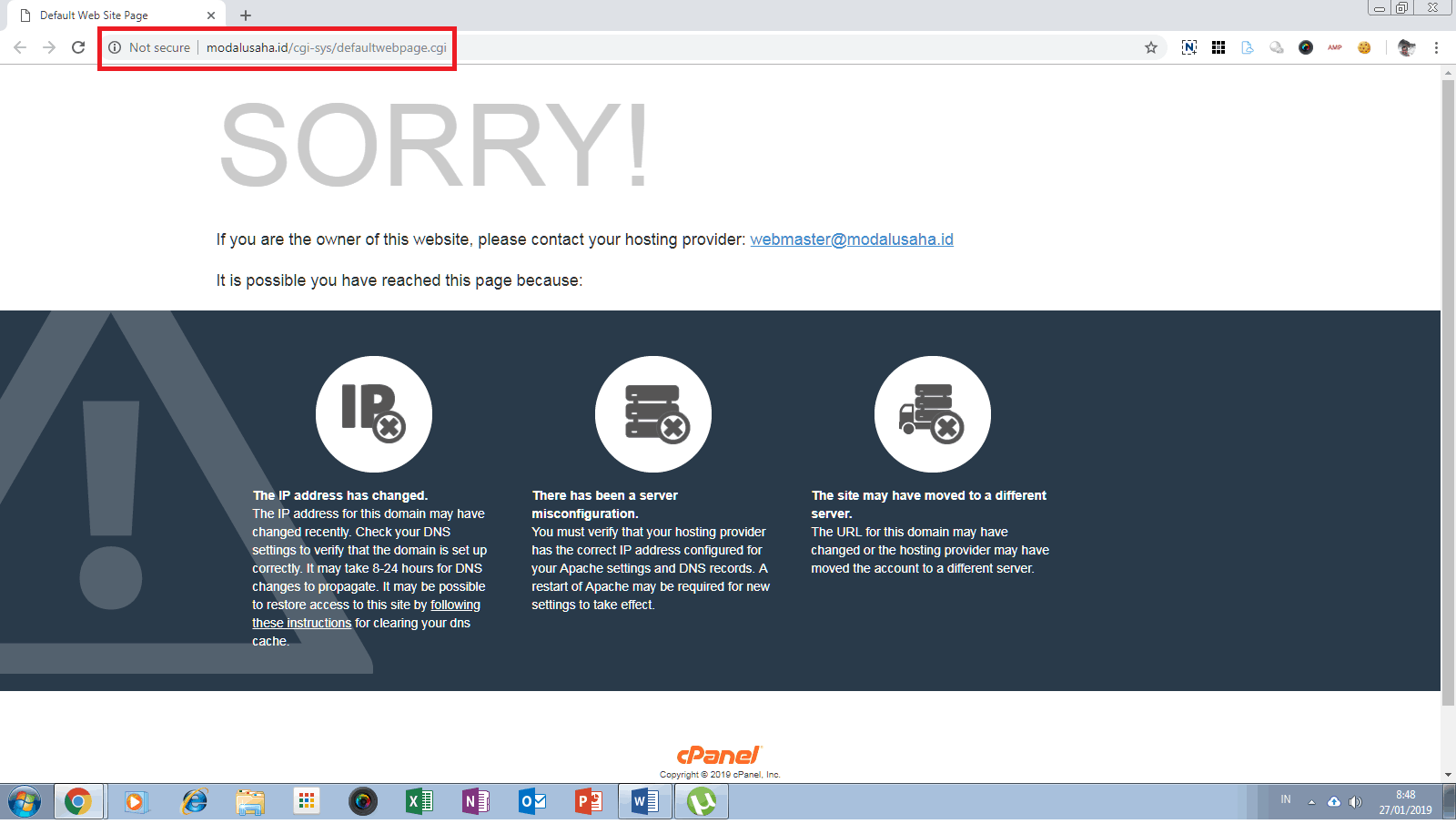Open the IN language selector in taskbar
Viewport: 1456px width, 834px height.
1286,799
